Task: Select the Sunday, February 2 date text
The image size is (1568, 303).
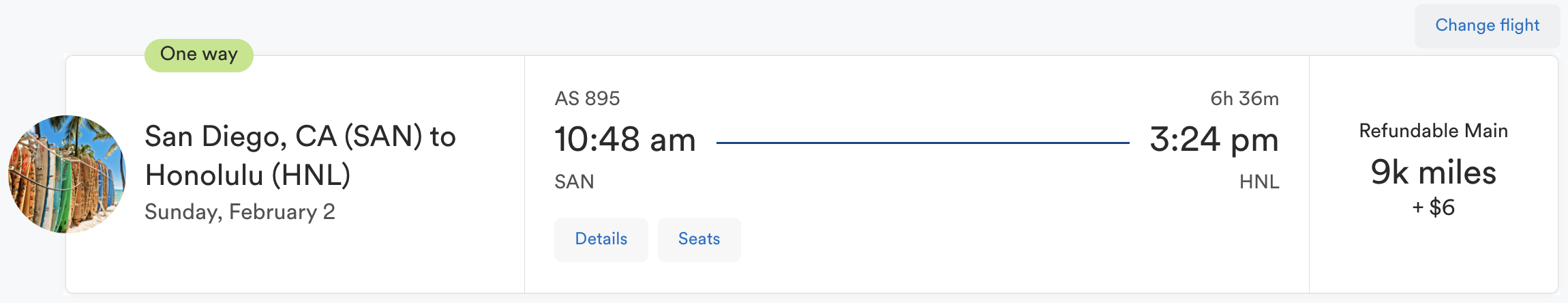Action: (240, 212)
